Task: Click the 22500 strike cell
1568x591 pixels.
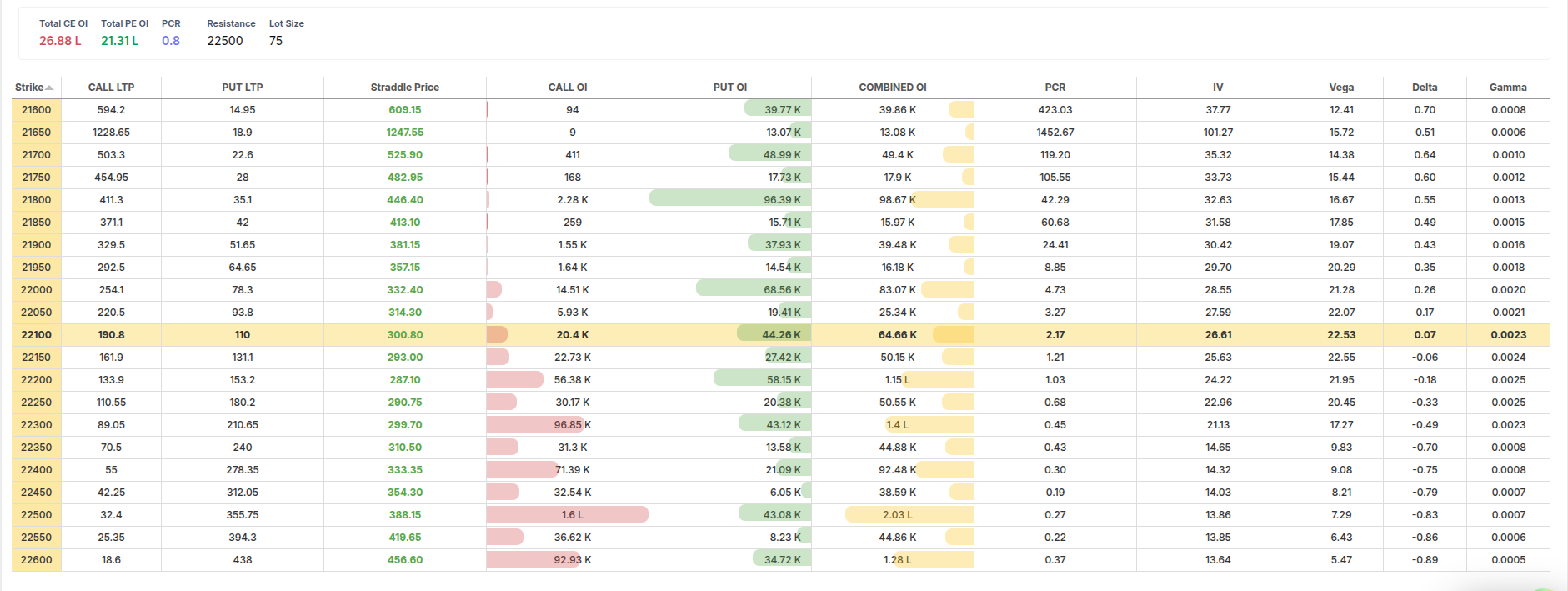Action: 37,515
